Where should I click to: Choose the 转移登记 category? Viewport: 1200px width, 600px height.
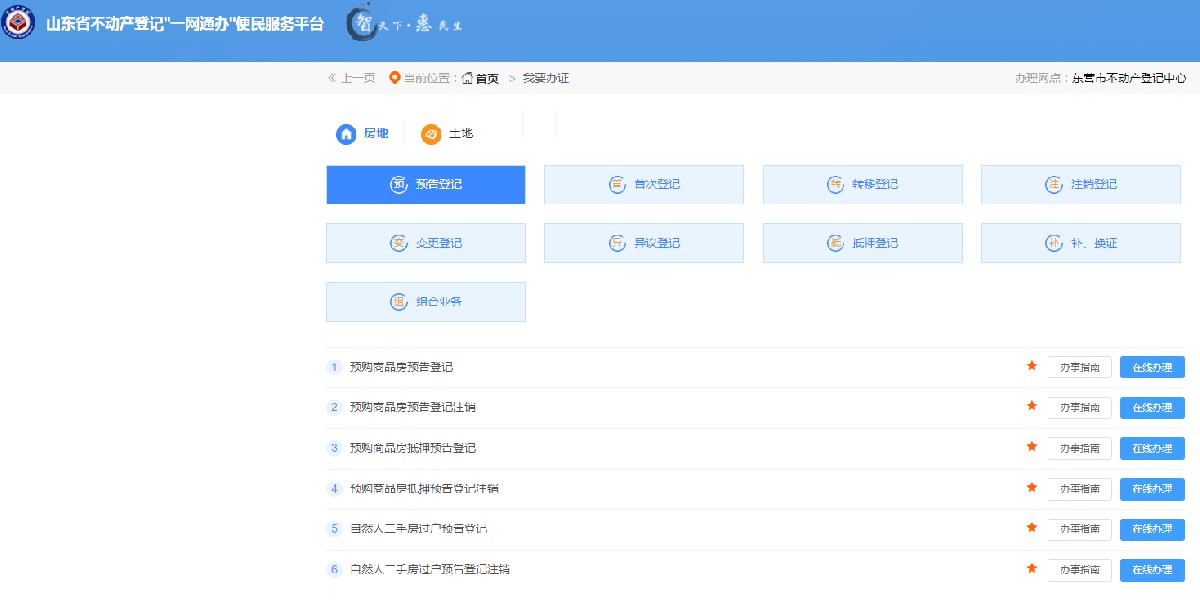pyautogui.click(x=862, y=185)
